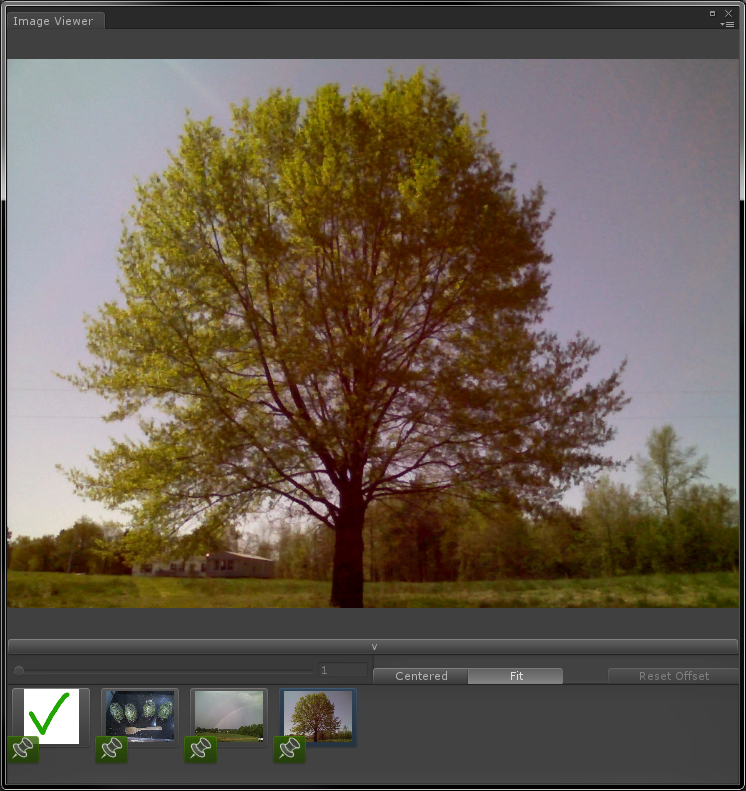Click the pin icon on the tree thumbnail
Screen dimensions: 746x791
(290, 748)
